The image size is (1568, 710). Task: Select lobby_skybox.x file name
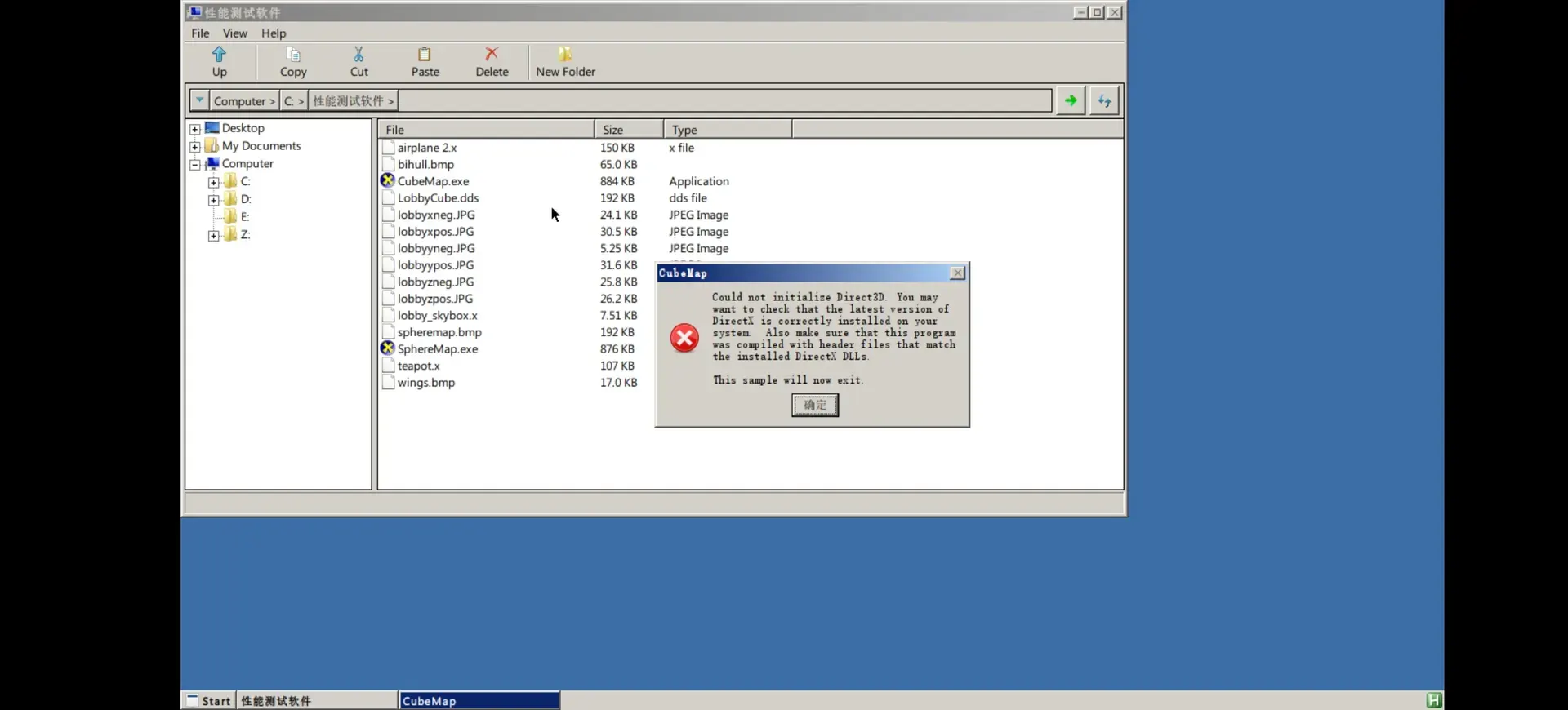(x=438, y=315)
